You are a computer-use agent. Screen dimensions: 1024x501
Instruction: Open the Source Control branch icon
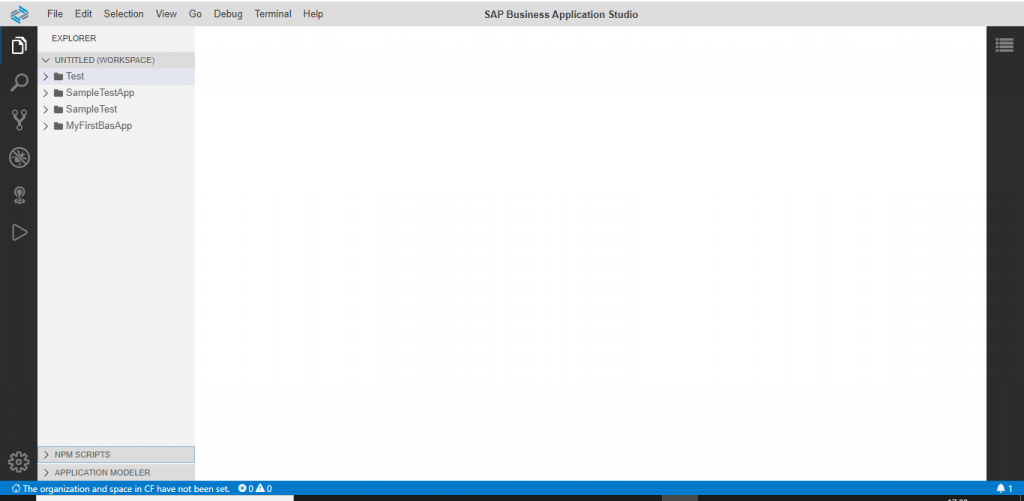(x=19, y=120)
